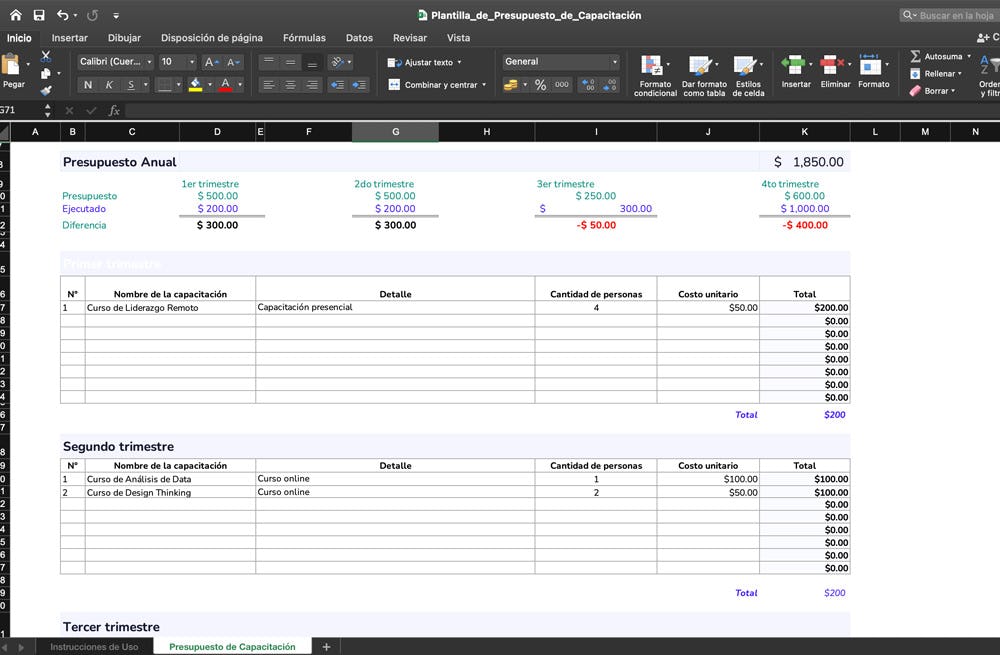This screenshot has width=1000, height=655.
Task: Open the Formato condicional icon
Action: click(654, 74)
